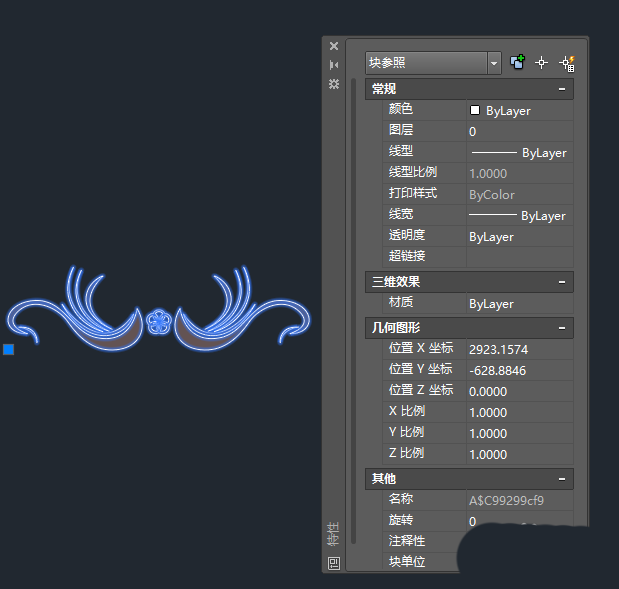Edit the Z 比例 value 1.0000
The width and height of the screenshot is (619, 589).
(x=520, y=454)
